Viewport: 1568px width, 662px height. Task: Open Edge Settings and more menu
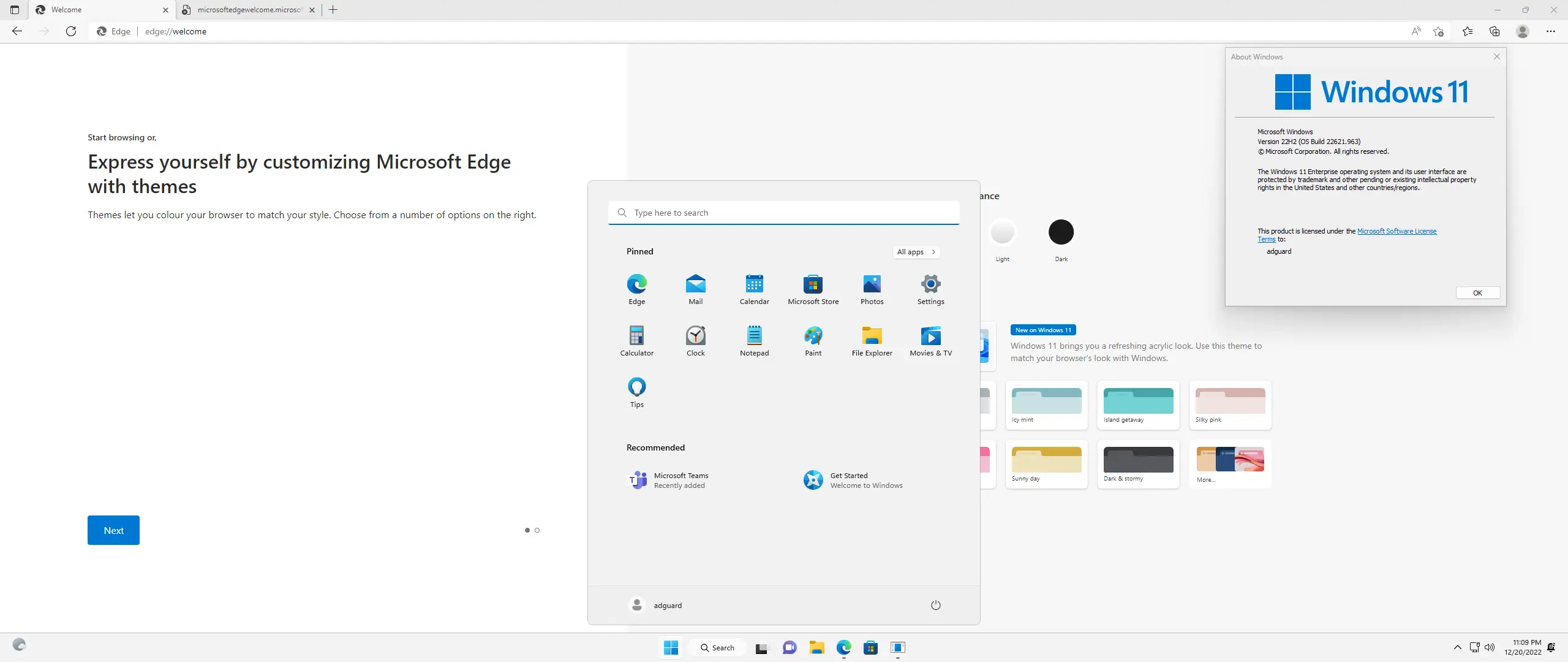[1550, 31]
